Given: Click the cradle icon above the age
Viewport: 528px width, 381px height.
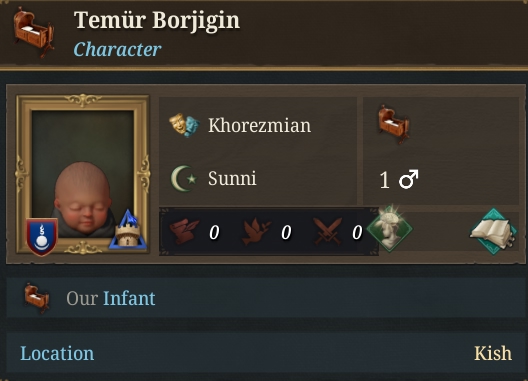Looking at the screenshot, I should [x=393, y=124].
